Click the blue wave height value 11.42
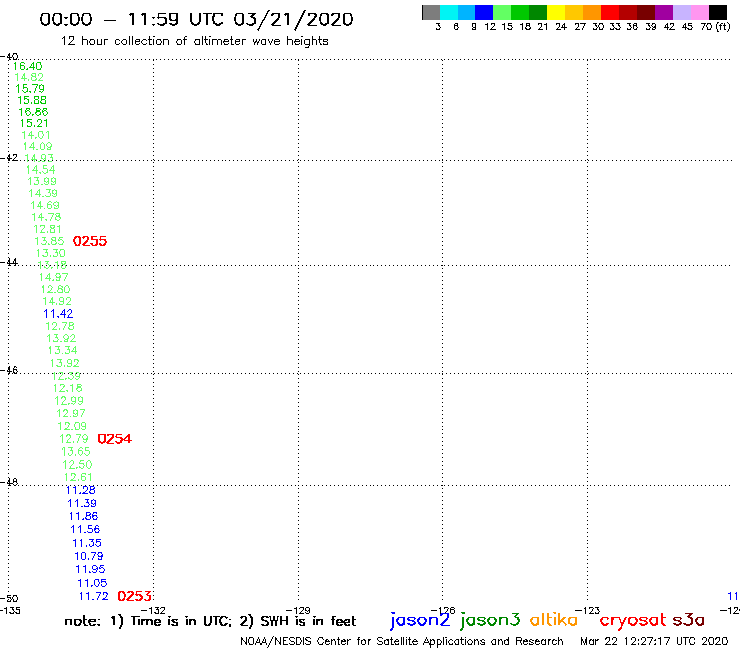The image size is (740, 650). click(x=58, y=313)
